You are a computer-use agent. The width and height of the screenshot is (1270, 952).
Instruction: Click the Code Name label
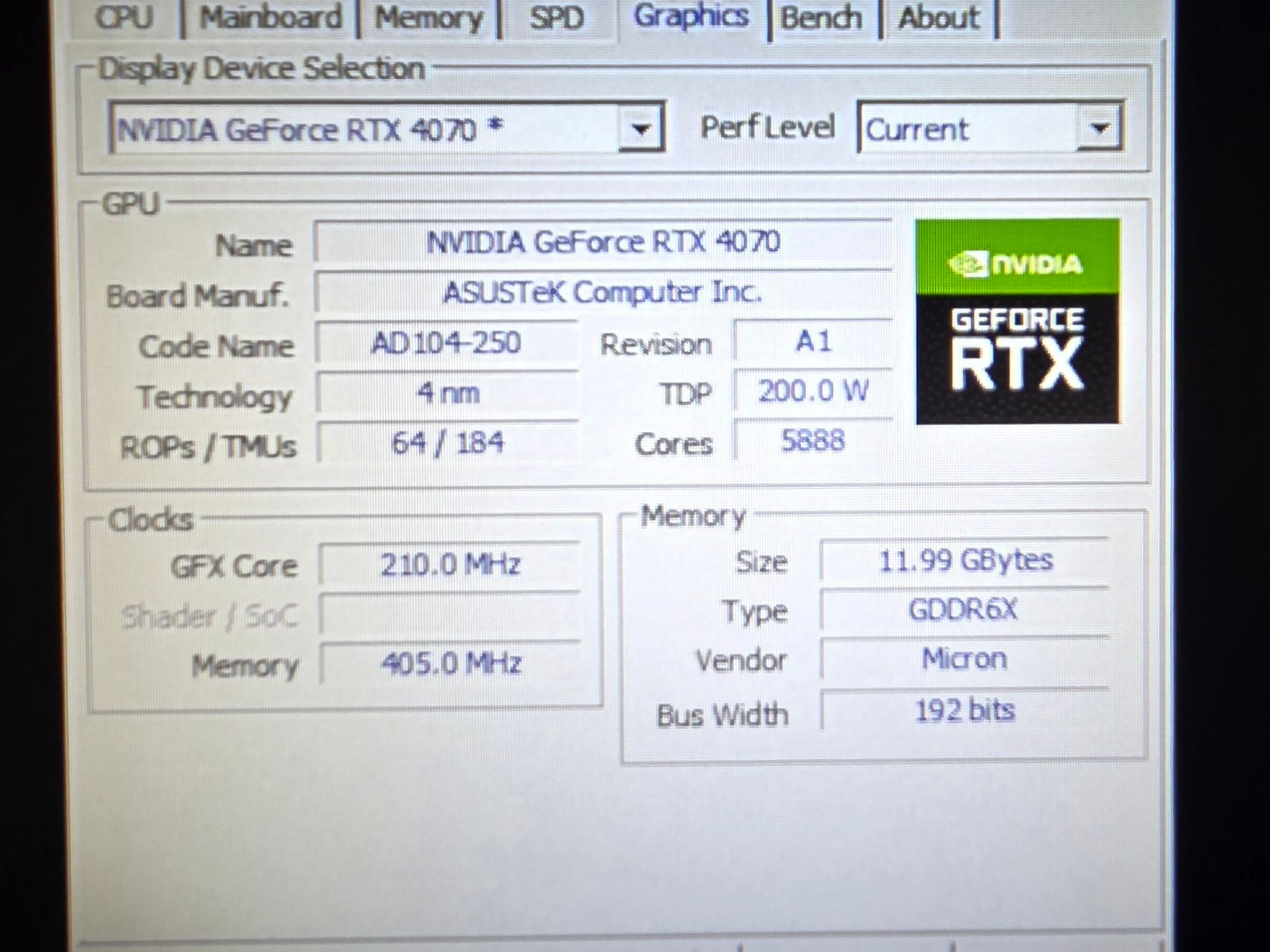tap(216, 346)
